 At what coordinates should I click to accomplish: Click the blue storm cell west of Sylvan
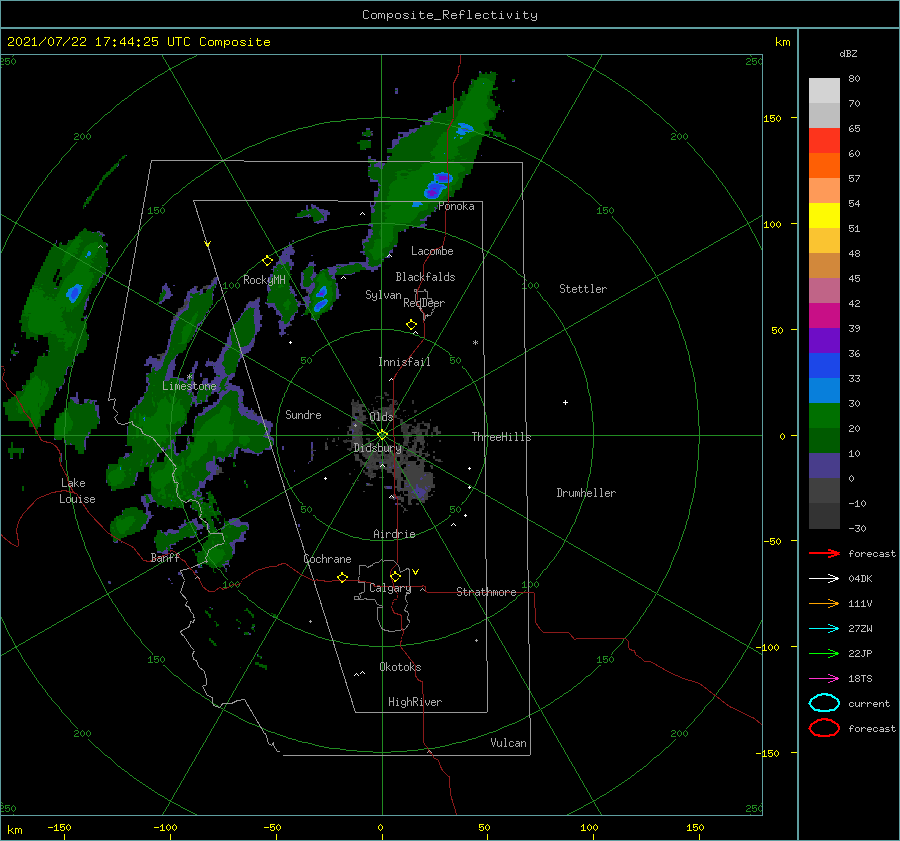pos(321,297)
